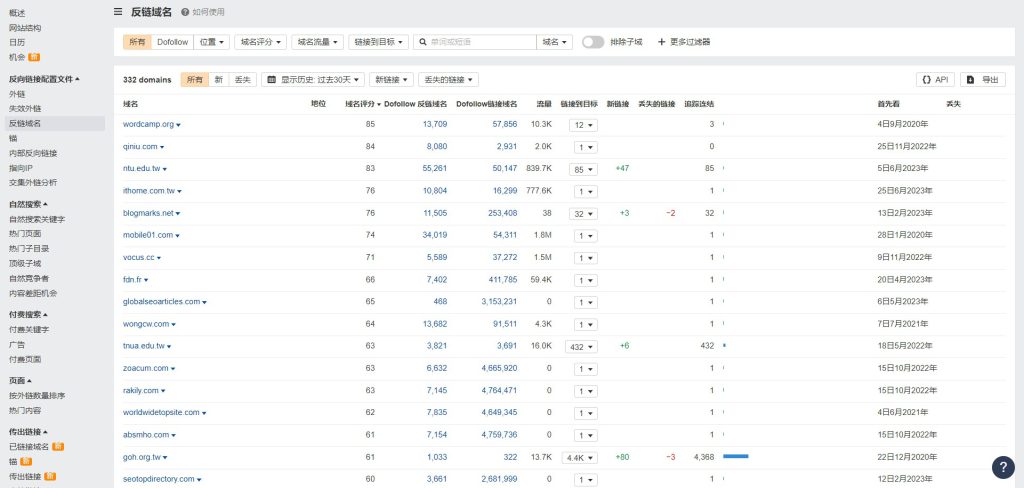The width and height of the screenshot is (1024, 488).
Task: Go to 失效外链 sidebar item
Action: tap(25, 108)
